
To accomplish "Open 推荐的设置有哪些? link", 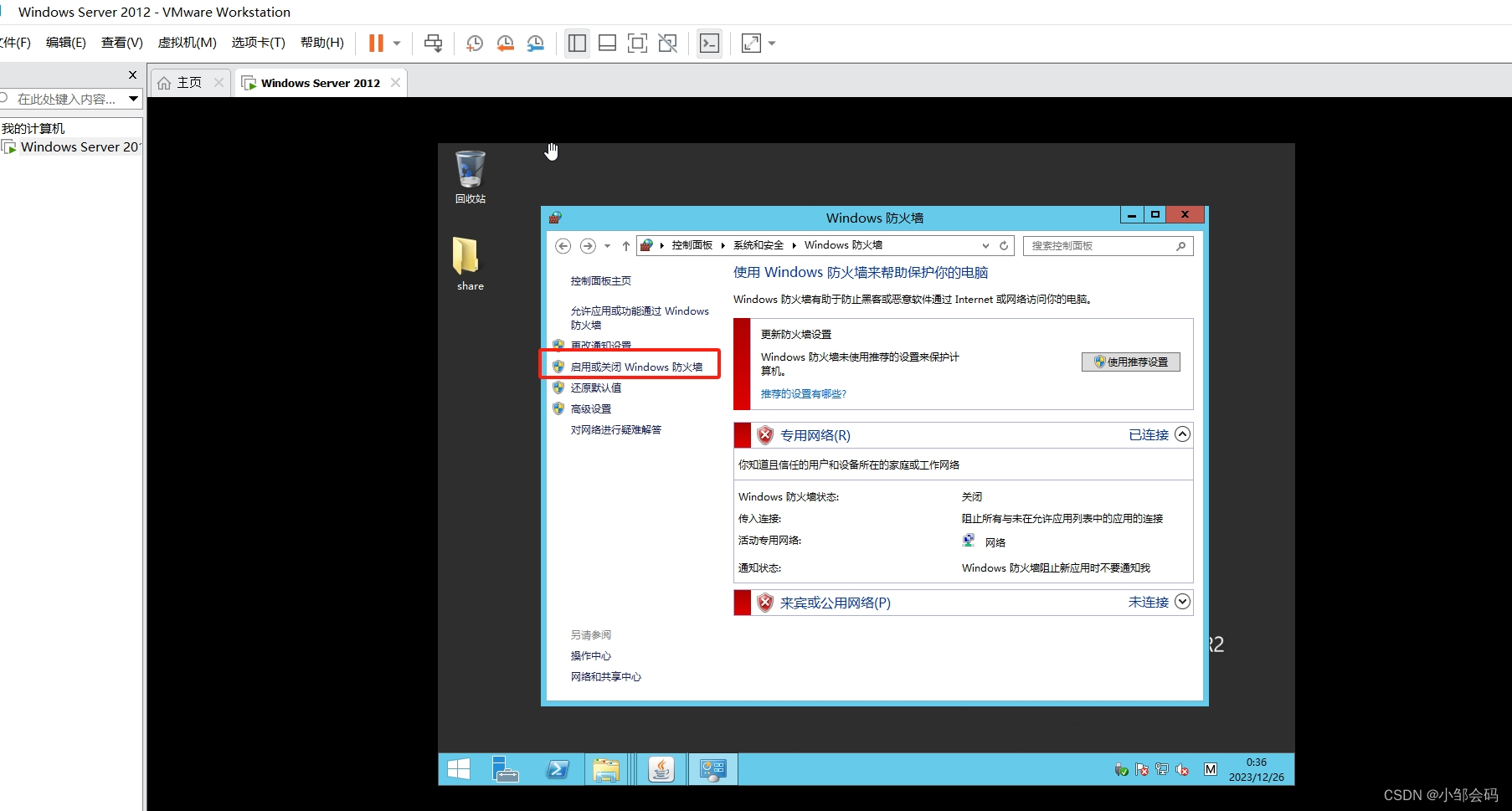I will click(x=803, y=393).
